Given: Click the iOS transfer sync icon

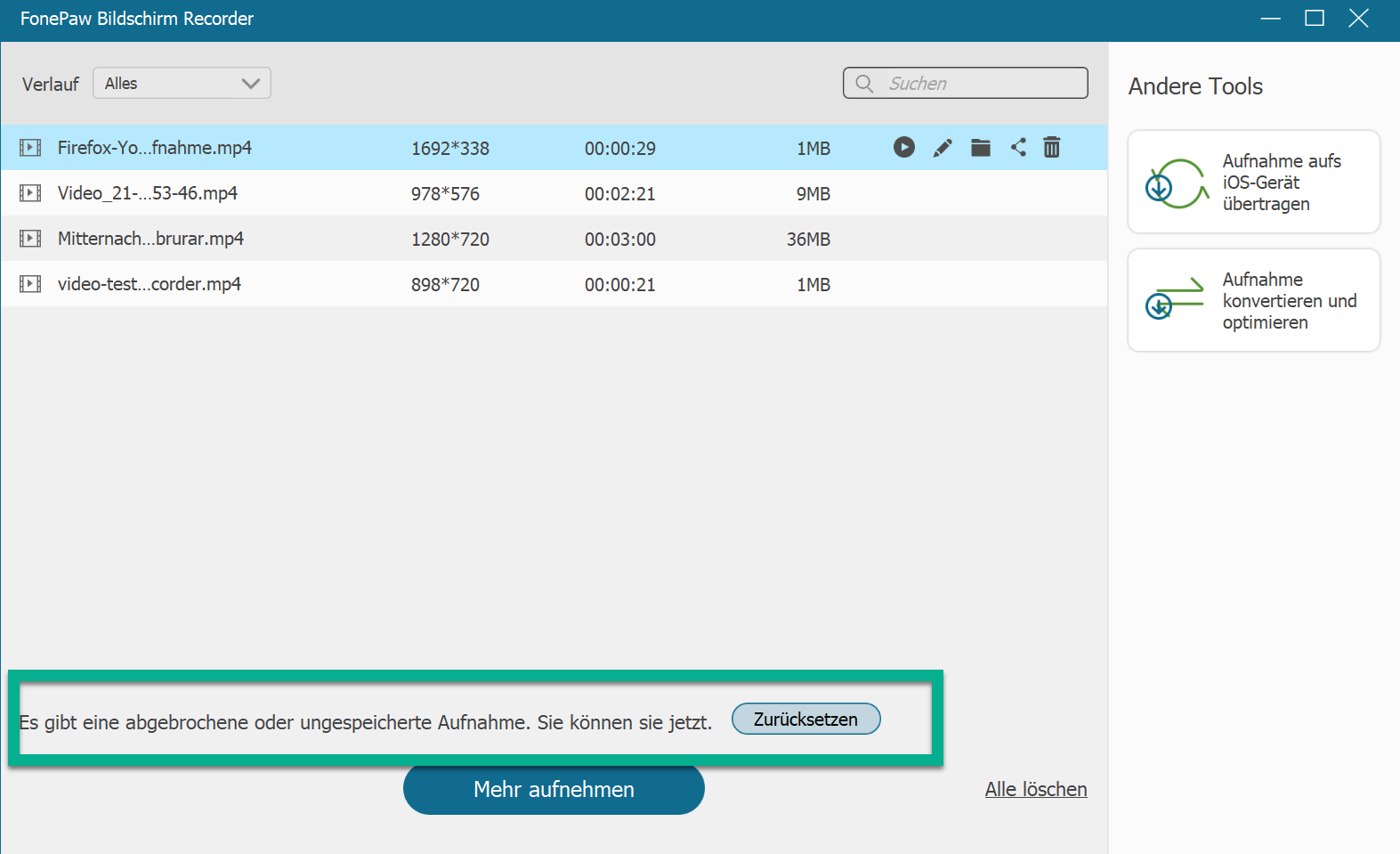Looking at the screenshot, I should (1176, 184).
